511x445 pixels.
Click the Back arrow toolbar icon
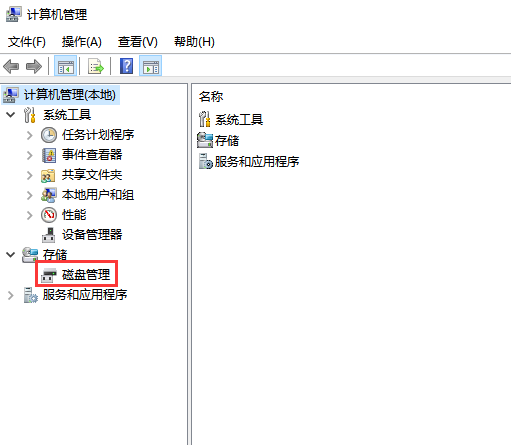pos(11,66)
